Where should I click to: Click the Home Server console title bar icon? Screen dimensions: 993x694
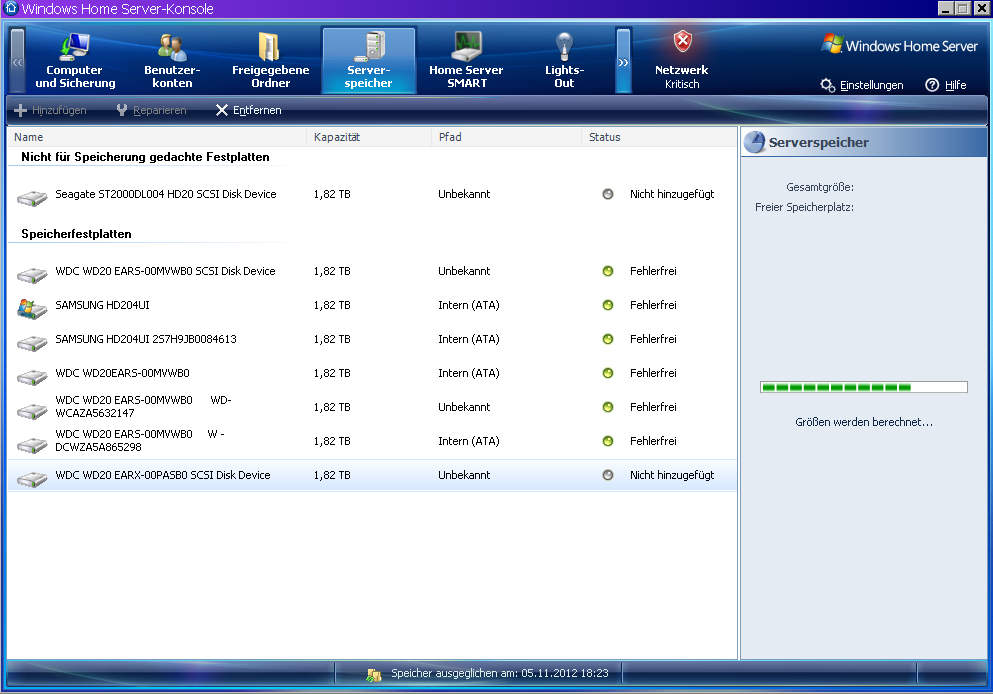click(x=11, y=8)
